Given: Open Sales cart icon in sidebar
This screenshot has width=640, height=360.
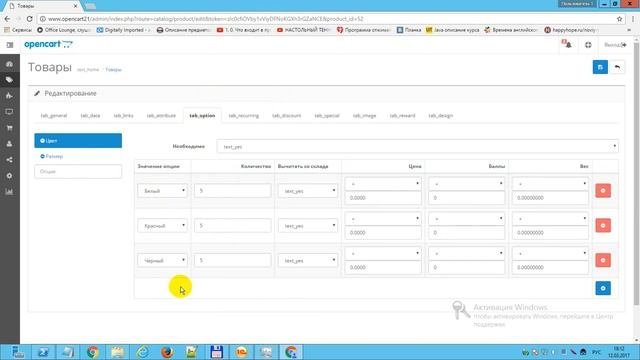Looking at the screenshot, I should (x=9, y=128).
